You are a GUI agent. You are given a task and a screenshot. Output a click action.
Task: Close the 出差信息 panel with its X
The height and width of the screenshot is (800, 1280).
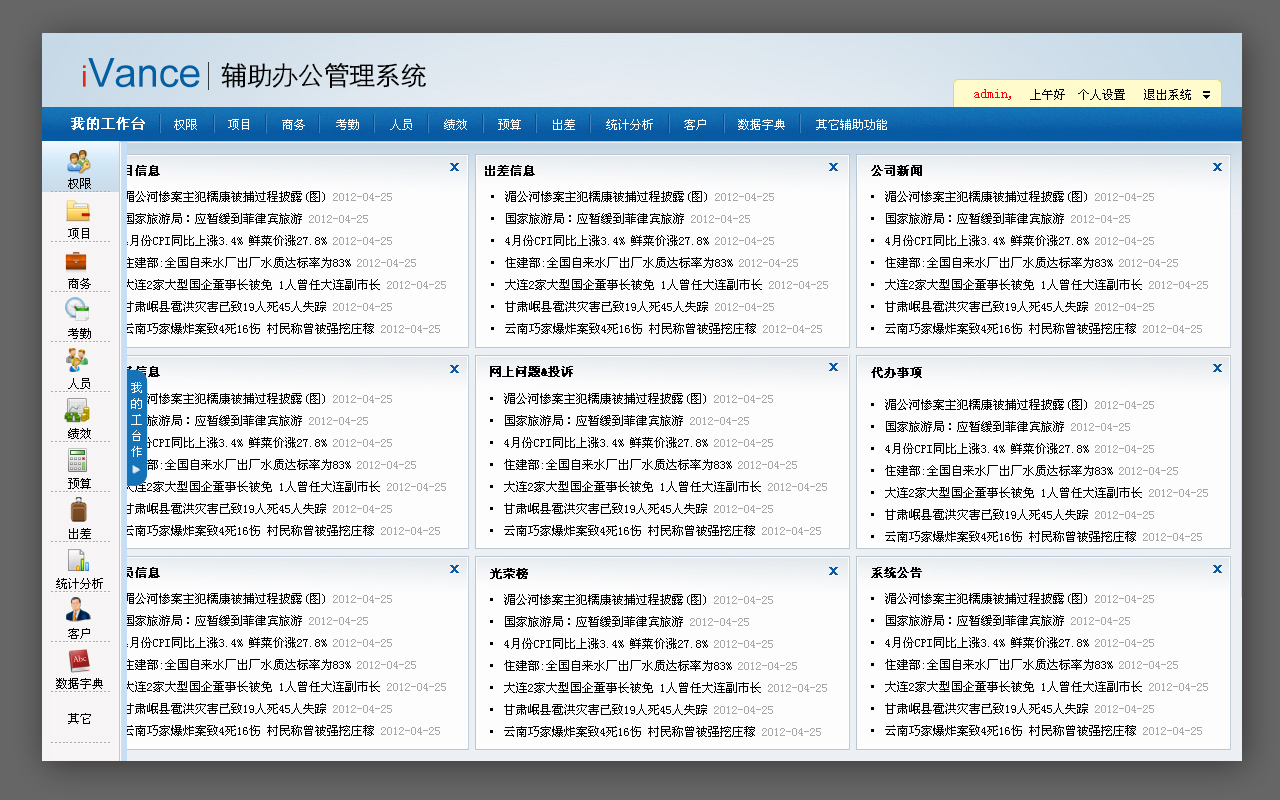[x=833, y=167]
